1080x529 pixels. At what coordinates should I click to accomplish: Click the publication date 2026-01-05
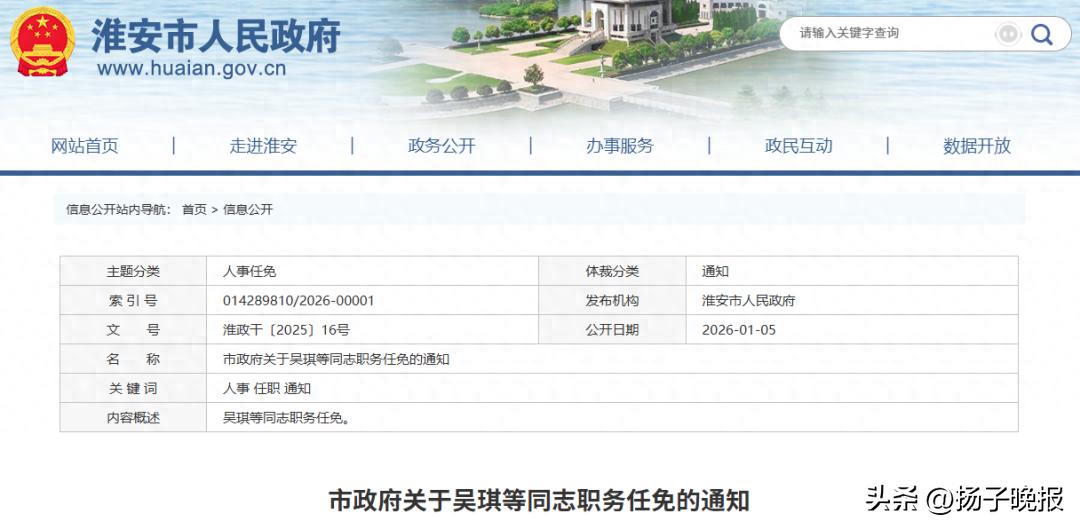point(738,330)
